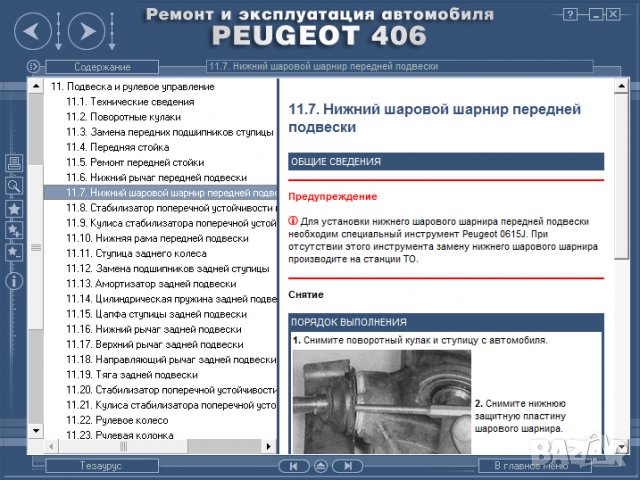Click the print icon in sidebar
The width and height of the screenshot is (640, 480).
point(14,163)
